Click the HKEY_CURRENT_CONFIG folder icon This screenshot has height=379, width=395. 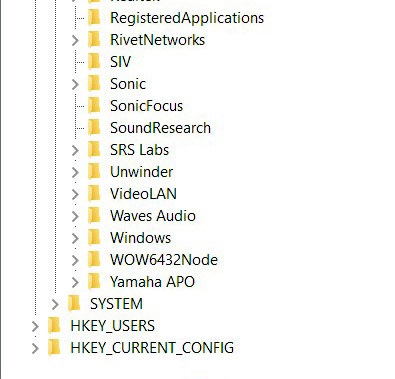[54, 347]
